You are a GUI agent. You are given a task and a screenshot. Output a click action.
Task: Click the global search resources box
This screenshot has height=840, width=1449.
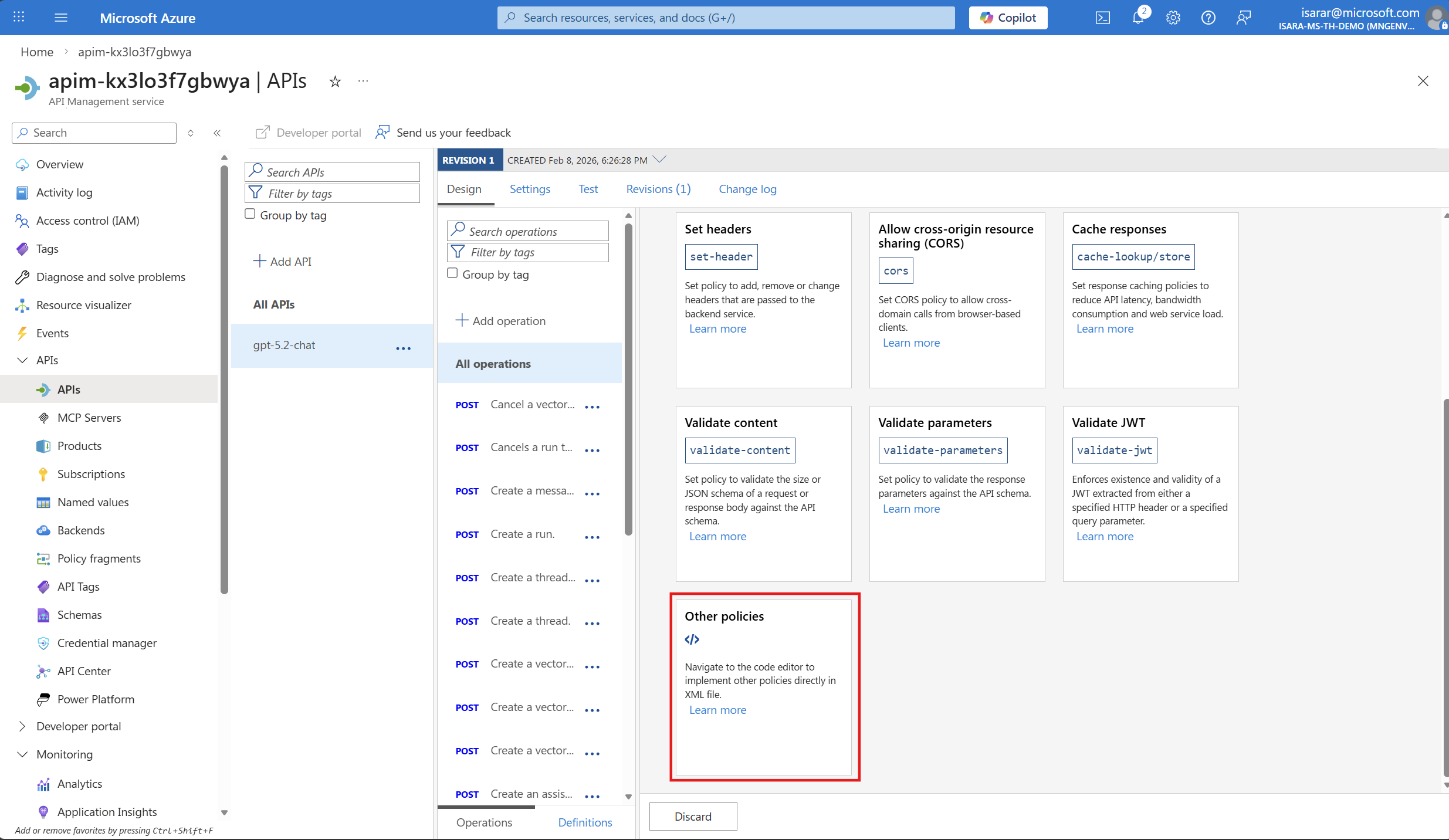coord(726,18)
